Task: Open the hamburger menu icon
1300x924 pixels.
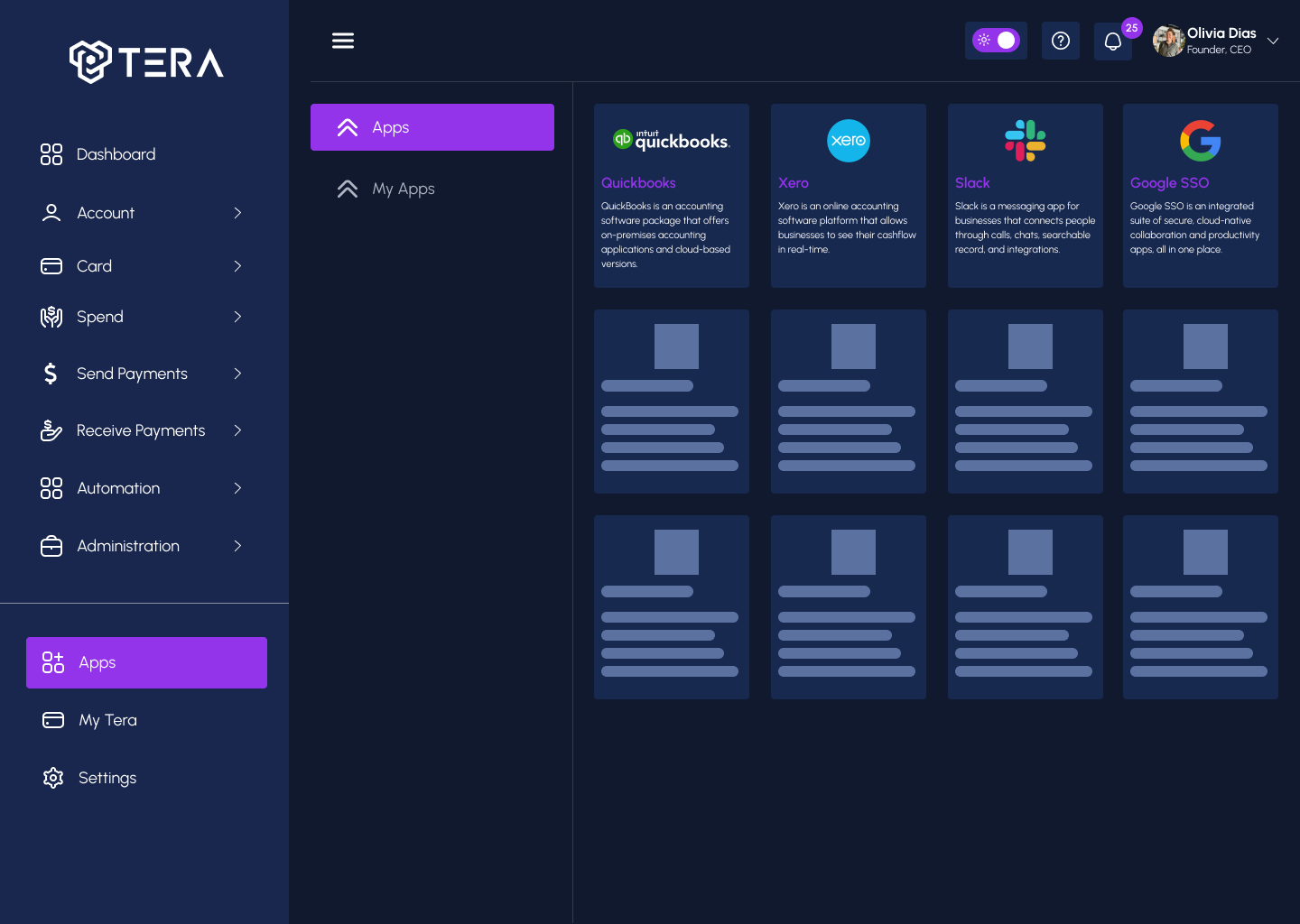Action: coord(343,41)
